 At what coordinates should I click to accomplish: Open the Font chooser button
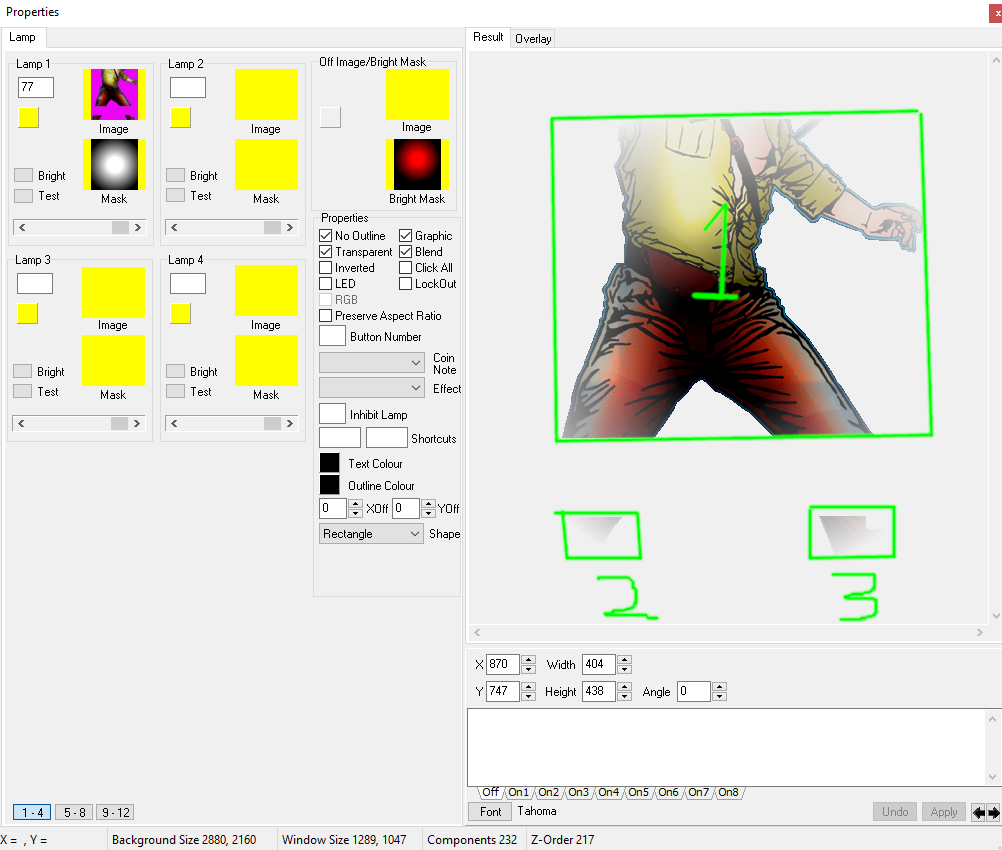(491, 812)
